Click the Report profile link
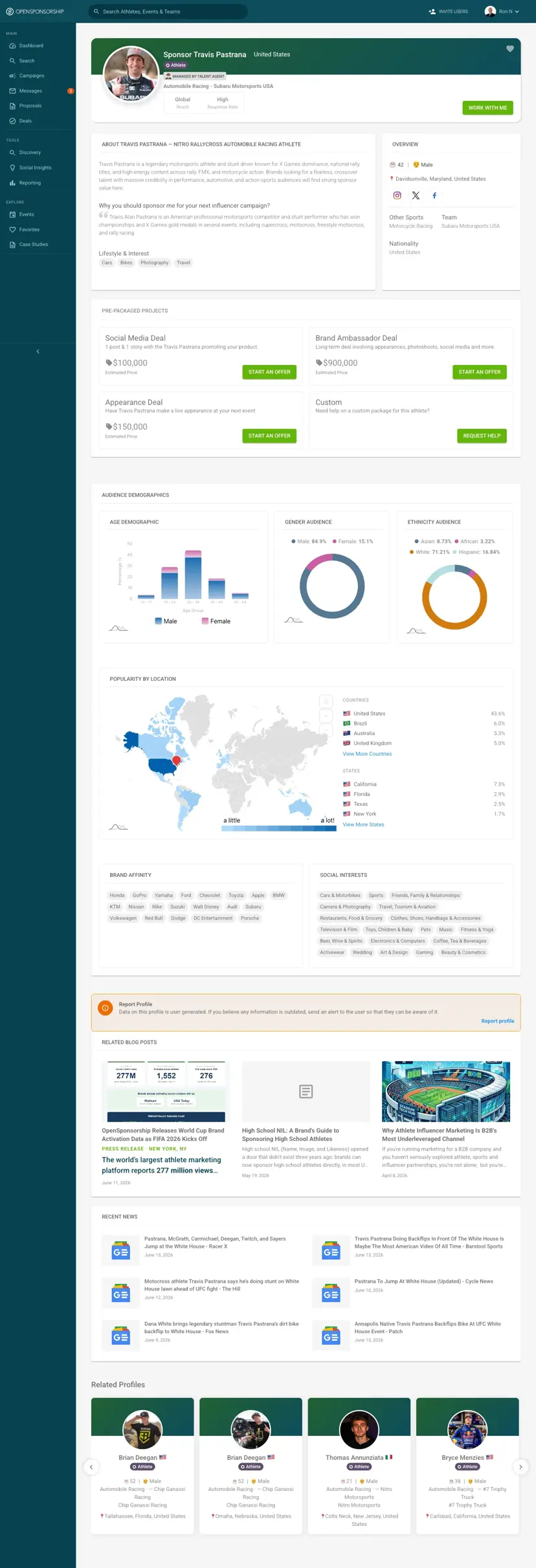 point(498,1021)
